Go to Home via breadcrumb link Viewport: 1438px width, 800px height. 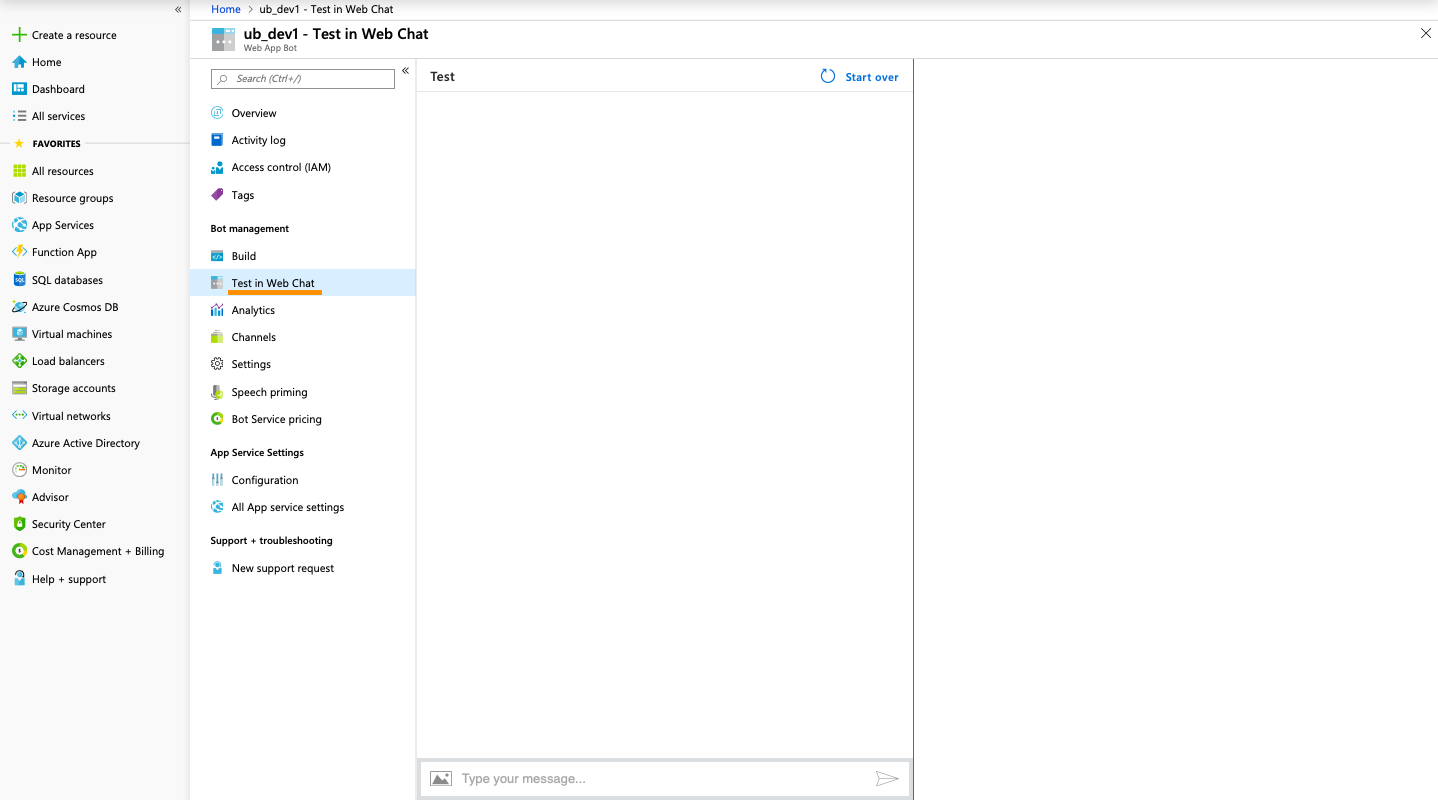[x=226, y=9]
